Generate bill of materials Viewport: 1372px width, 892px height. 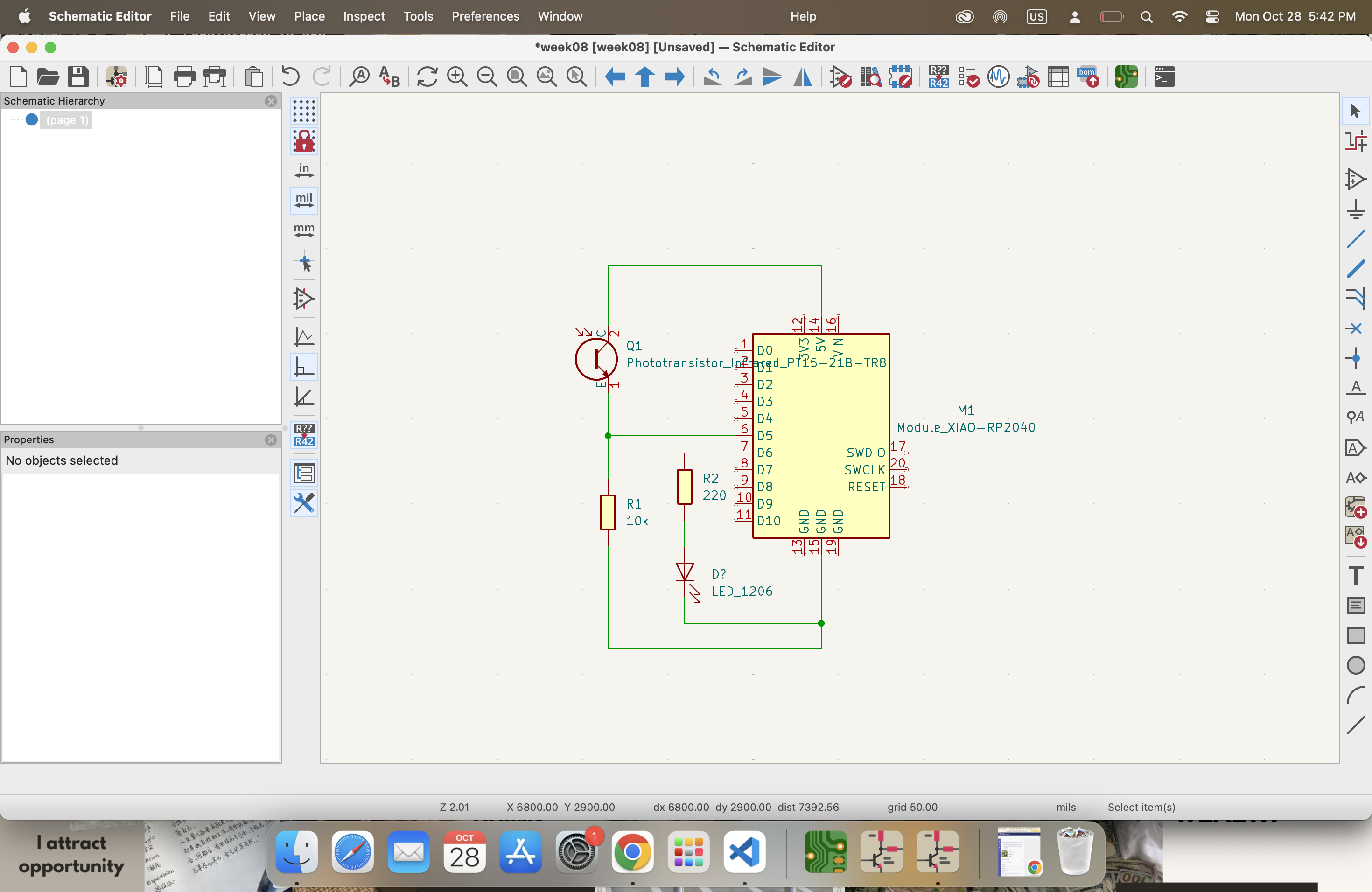pos(1088,77)
